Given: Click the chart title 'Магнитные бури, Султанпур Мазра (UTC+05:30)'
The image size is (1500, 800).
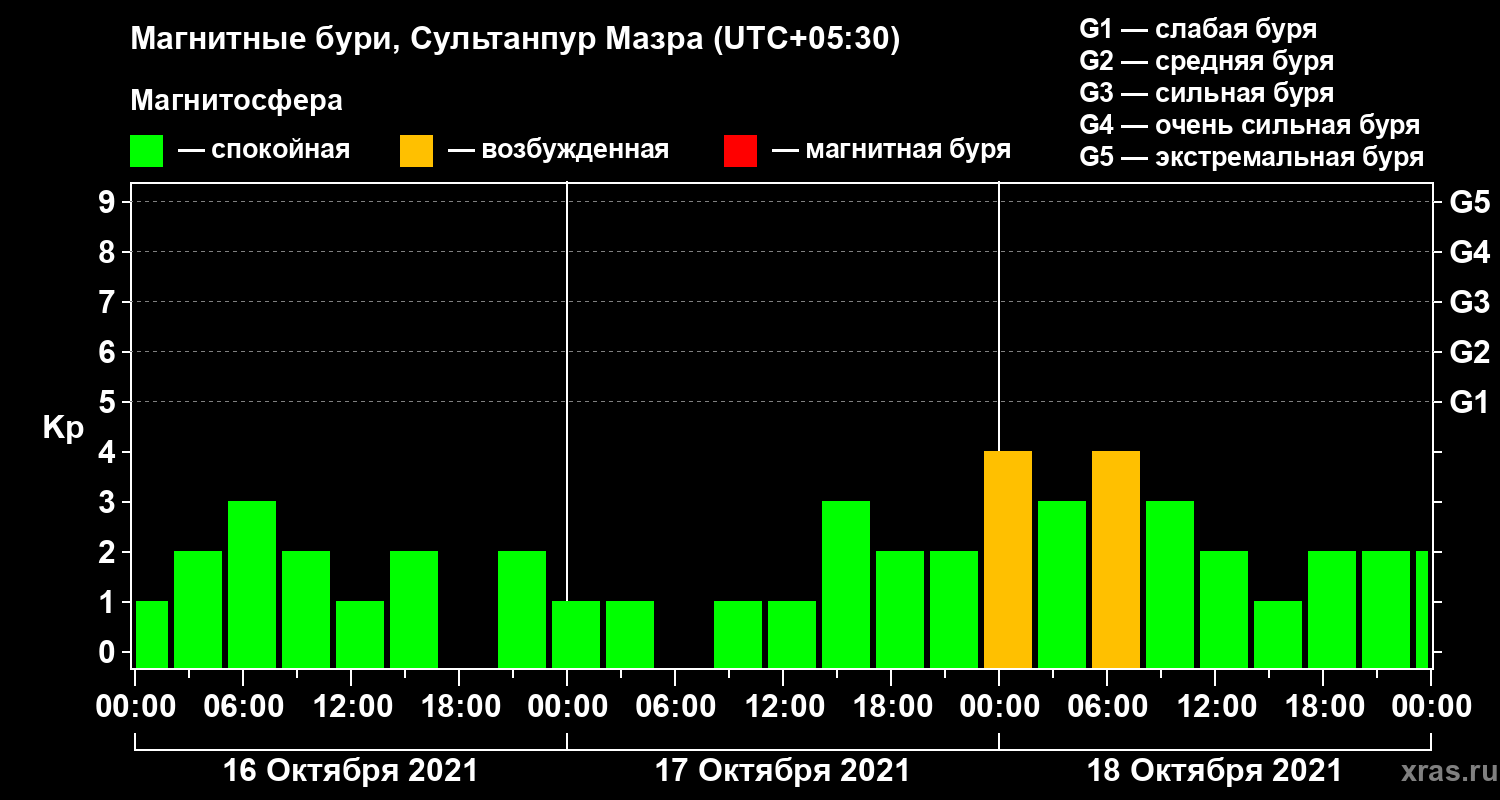Looking at the screenshot, I should click(x=515, y=40).
